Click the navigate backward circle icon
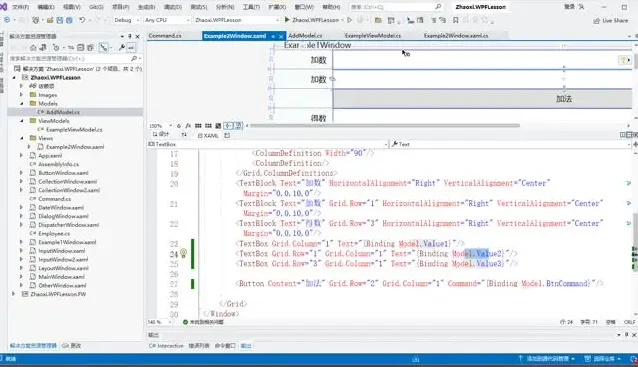 pyautogui.click(x=7, y=20)
